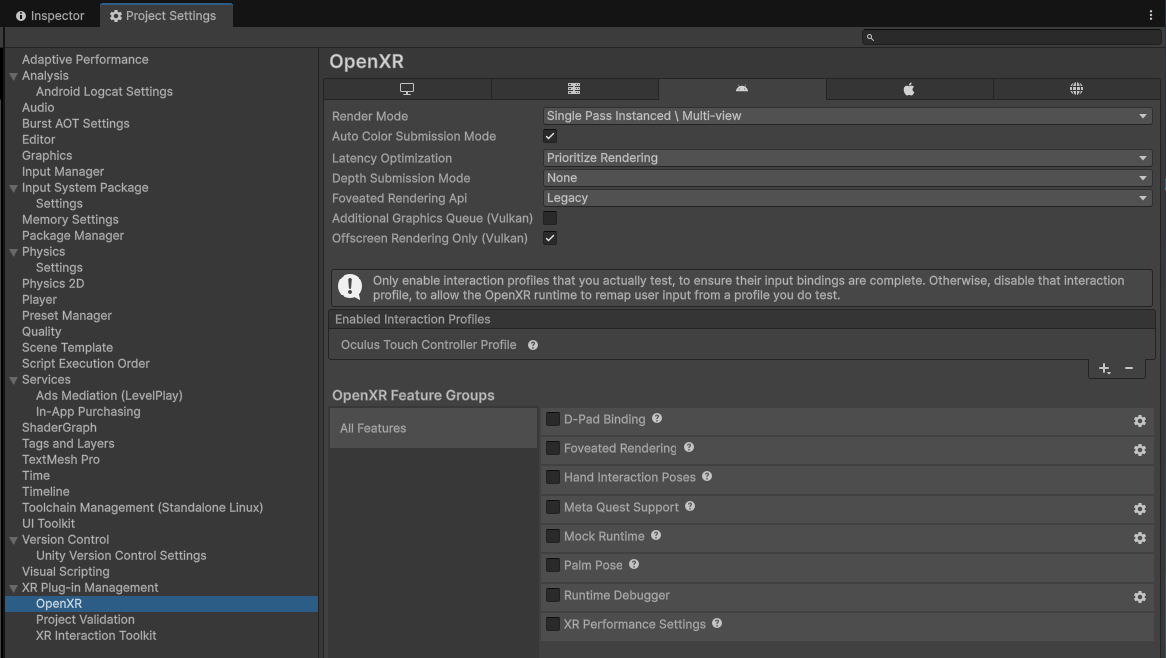Open Adaptive Performance settings
This screenshot has width=1166, height=658.
pyautogui.click(x=85, y=59)
